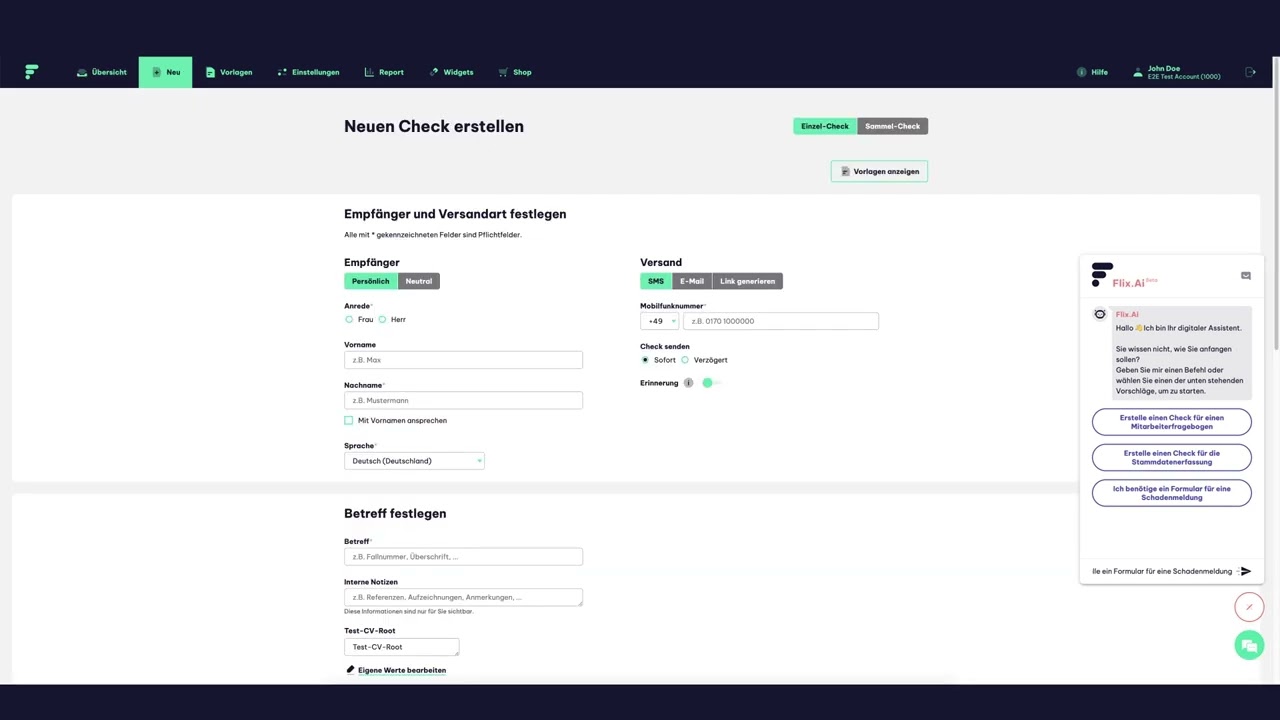This screenshot has width=1280, height=720.
Task: Choose E-Mail as Versand method
Action: pyautogui.click(x=692, y=281)
